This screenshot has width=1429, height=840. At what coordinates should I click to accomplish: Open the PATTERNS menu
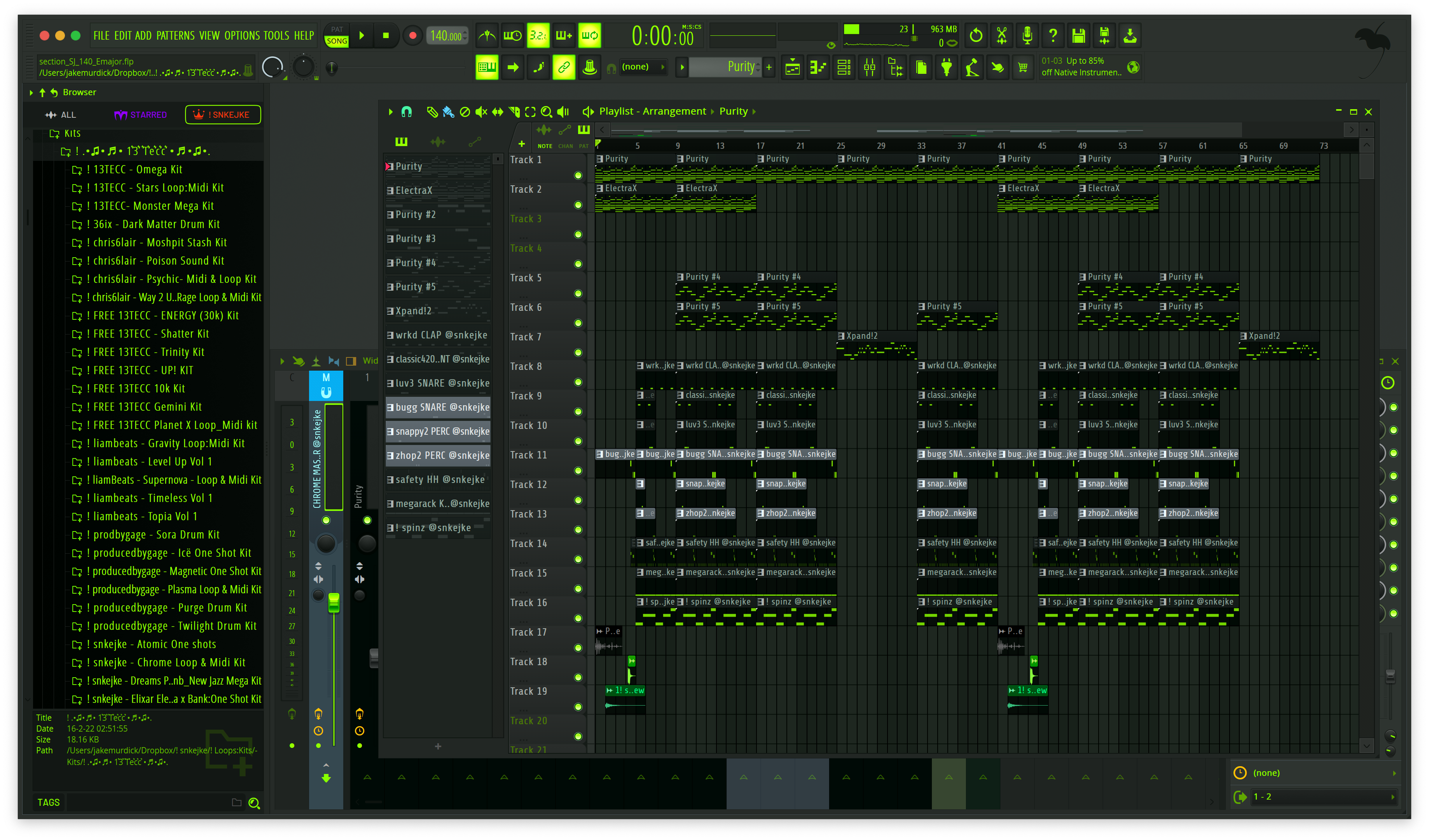tap(175, 36)
